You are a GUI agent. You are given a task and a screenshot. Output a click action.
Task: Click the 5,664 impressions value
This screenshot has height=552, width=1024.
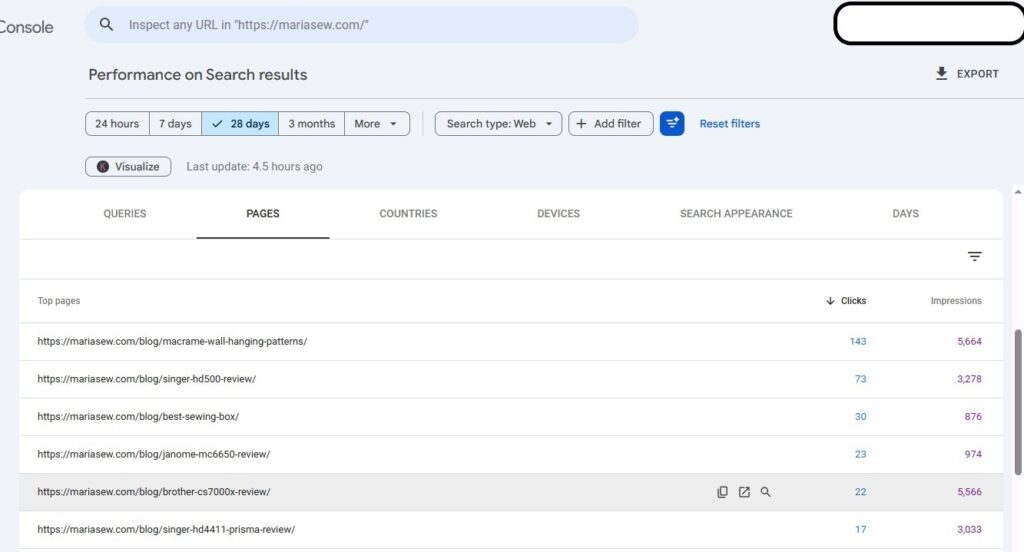(x=969, y=342)
